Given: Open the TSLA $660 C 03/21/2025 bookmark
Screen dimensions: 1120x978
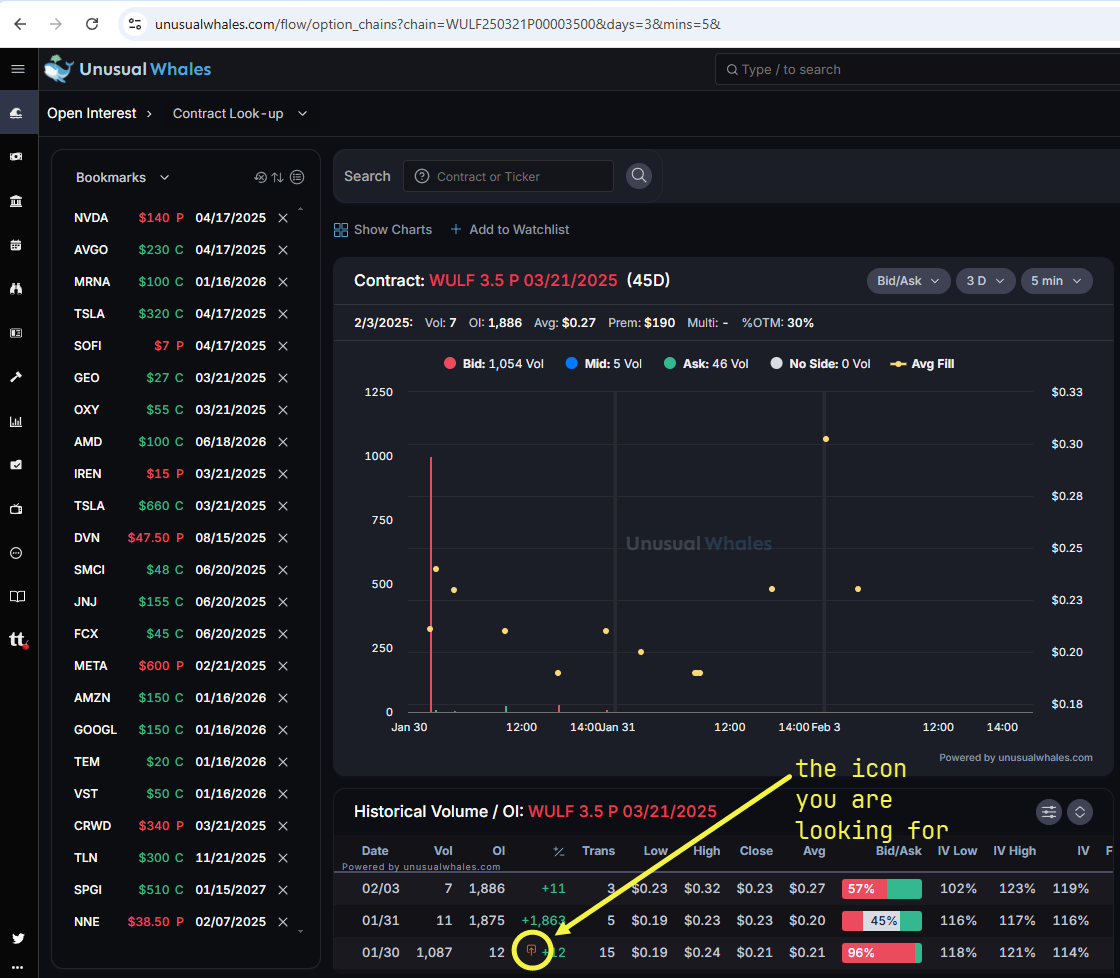Looking at the screenshot, I should [x=170, y=506].
